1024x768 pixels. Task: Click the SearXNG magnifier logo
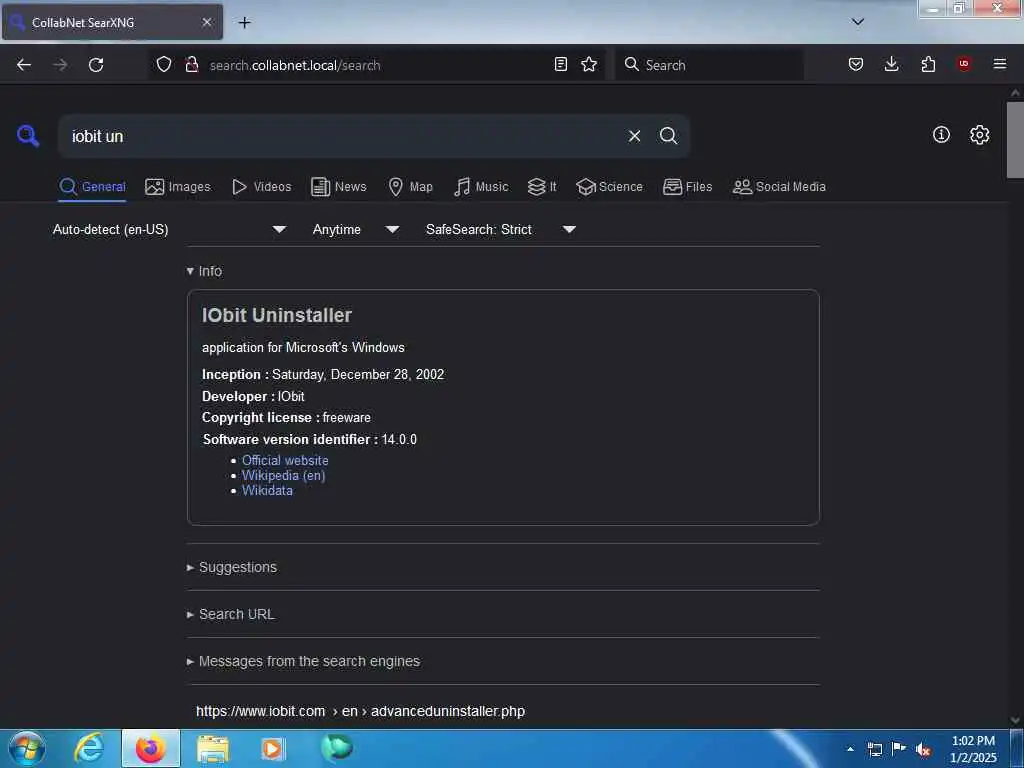click(28, 136)
